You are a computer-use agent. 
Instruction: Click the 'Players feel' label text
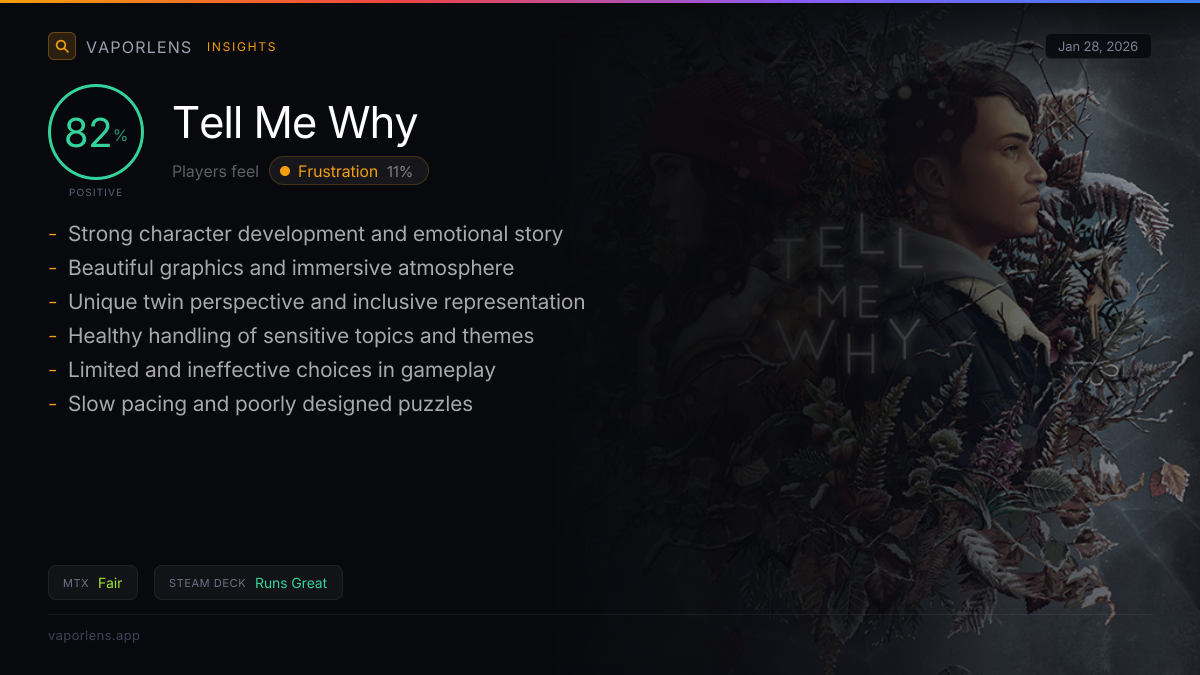click(215, 171)
